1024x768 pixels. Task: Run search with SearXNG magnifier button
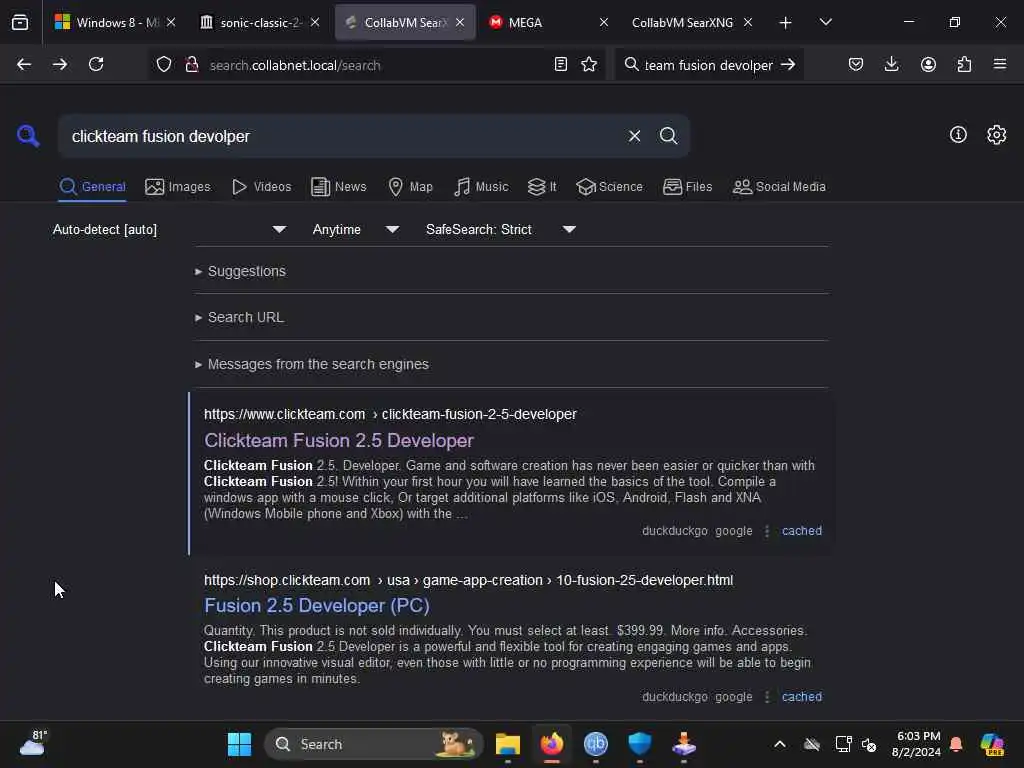click(x=668, y=136)
